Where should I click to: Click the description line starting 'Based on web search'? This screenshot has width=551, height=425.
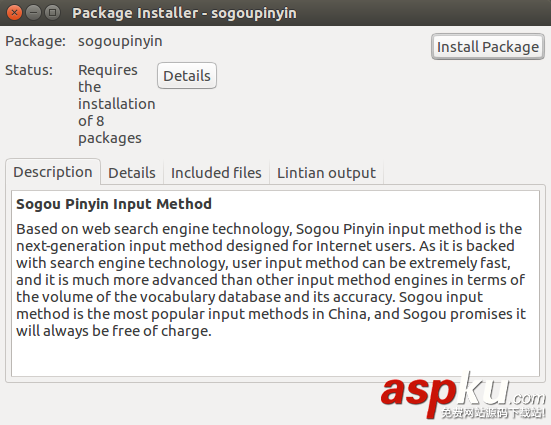pyautogui.click(x=269, y=229)
